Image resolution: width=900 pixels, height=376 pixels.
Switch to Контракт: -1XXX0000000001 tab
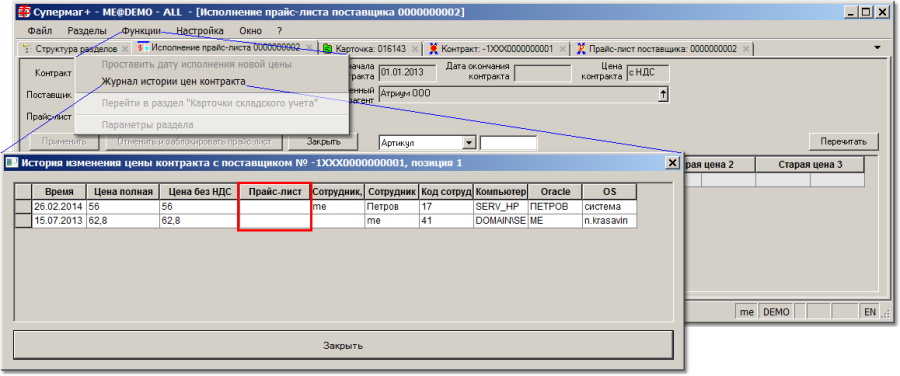click(499, 49)
